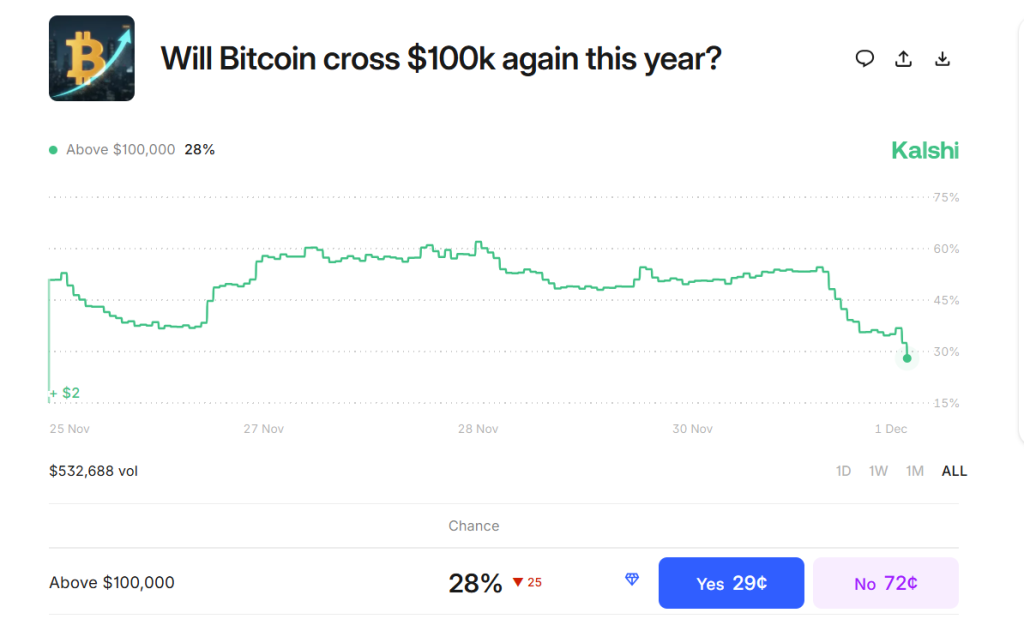Select the ALL time range

954,470
